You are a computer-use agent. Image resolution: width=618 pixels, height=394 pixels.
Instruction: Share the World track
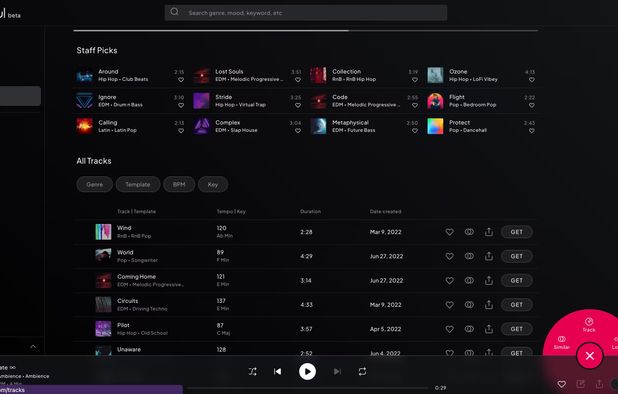(x=489, y=256)
